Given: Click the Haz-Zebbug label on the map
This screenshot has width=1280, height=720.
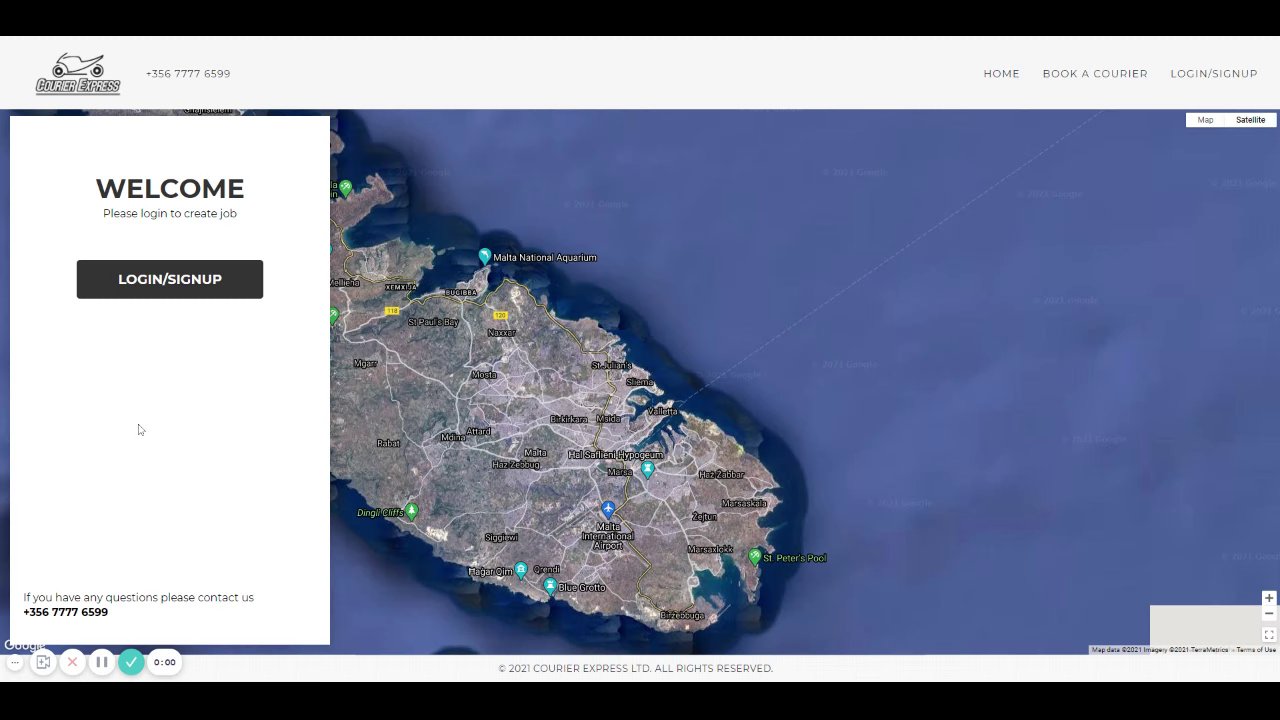Looking at the screenshot, I should [516, 464].
